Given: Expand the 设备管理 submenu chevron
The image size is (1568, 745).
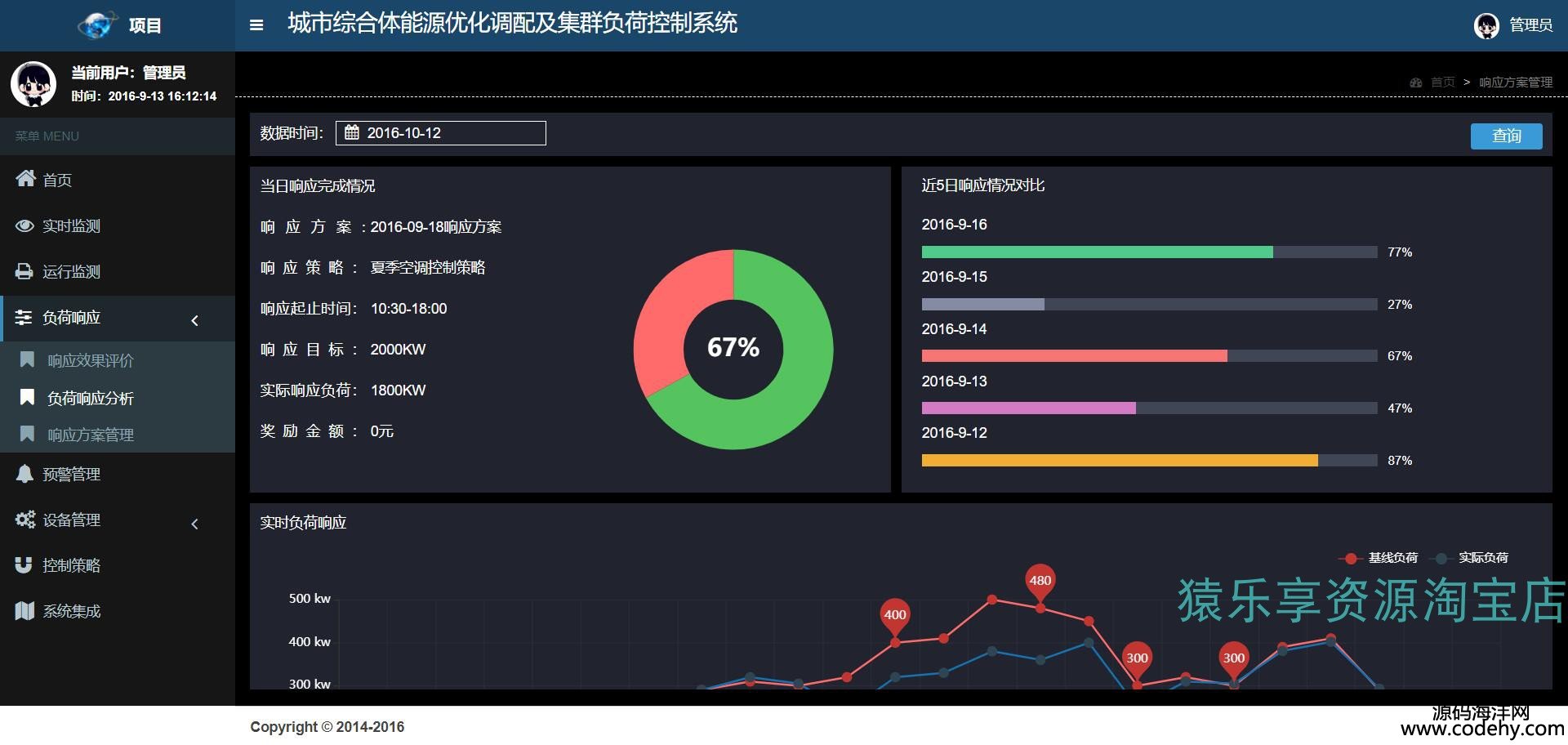Looking at the screenshot, I should [x=194, y=524].
